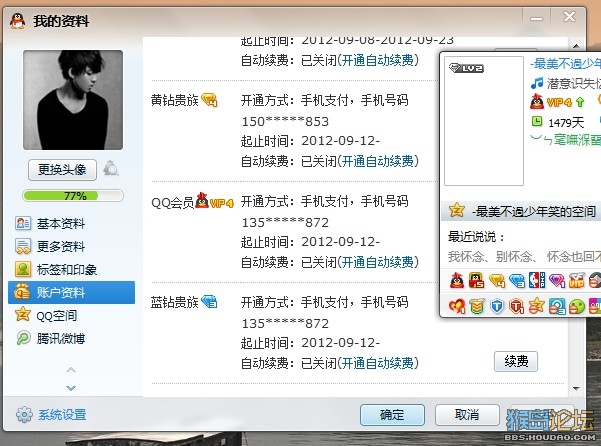The image size is (601, 446).
Task: Click the VIP4 icon beside QQ会员
Action: coord(214,201)
